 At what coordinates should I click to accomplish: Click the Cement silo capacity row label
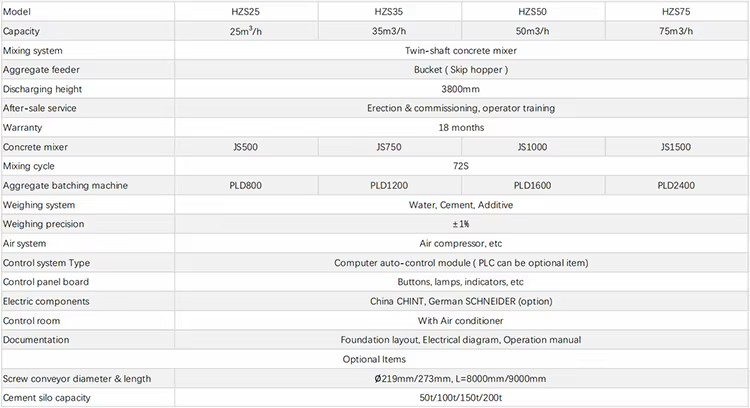(46, 398)
